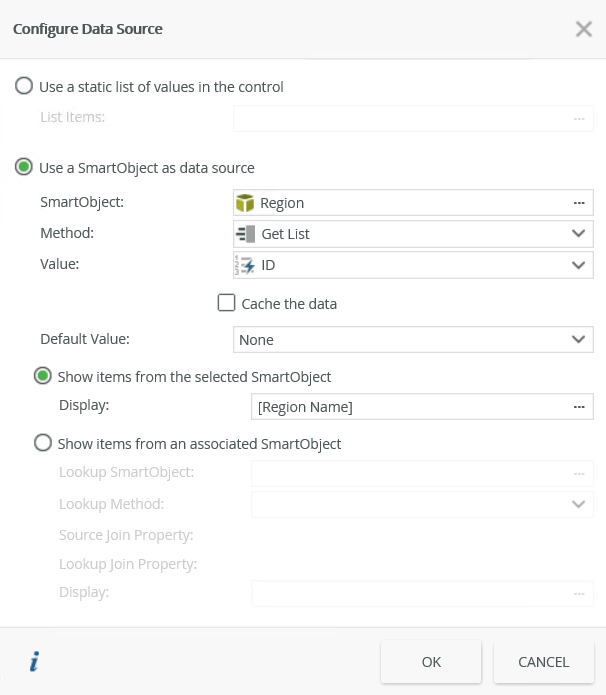
Task: Close the Configure Data Source dialog
Action: click(x=584, y=29)
